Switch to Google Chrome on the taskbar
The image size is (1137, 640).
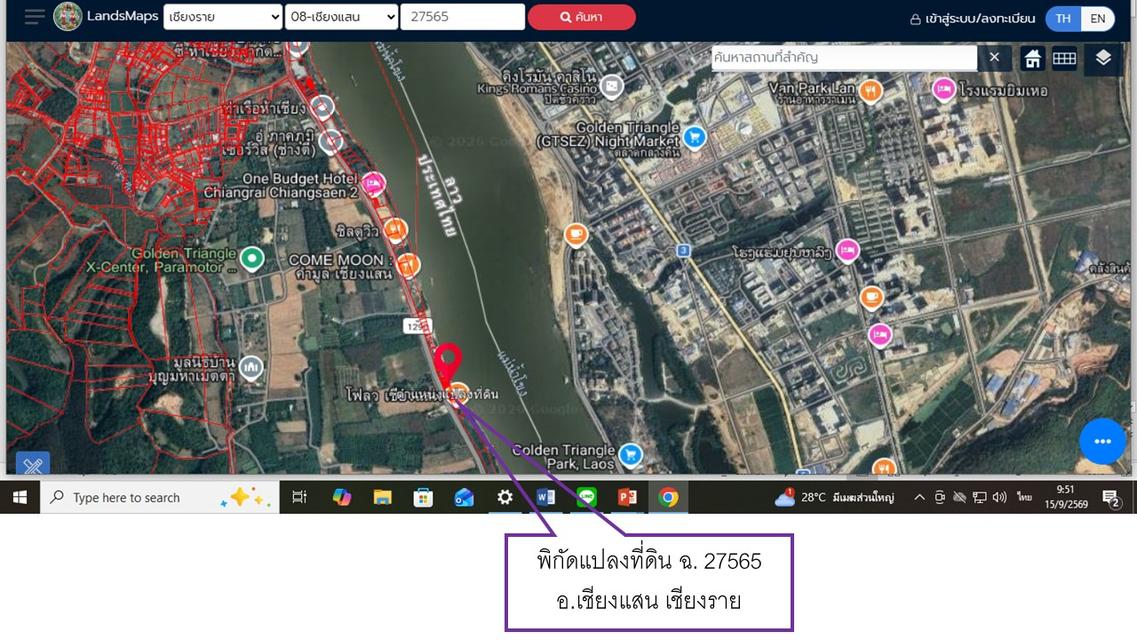[x=669, y=497]
